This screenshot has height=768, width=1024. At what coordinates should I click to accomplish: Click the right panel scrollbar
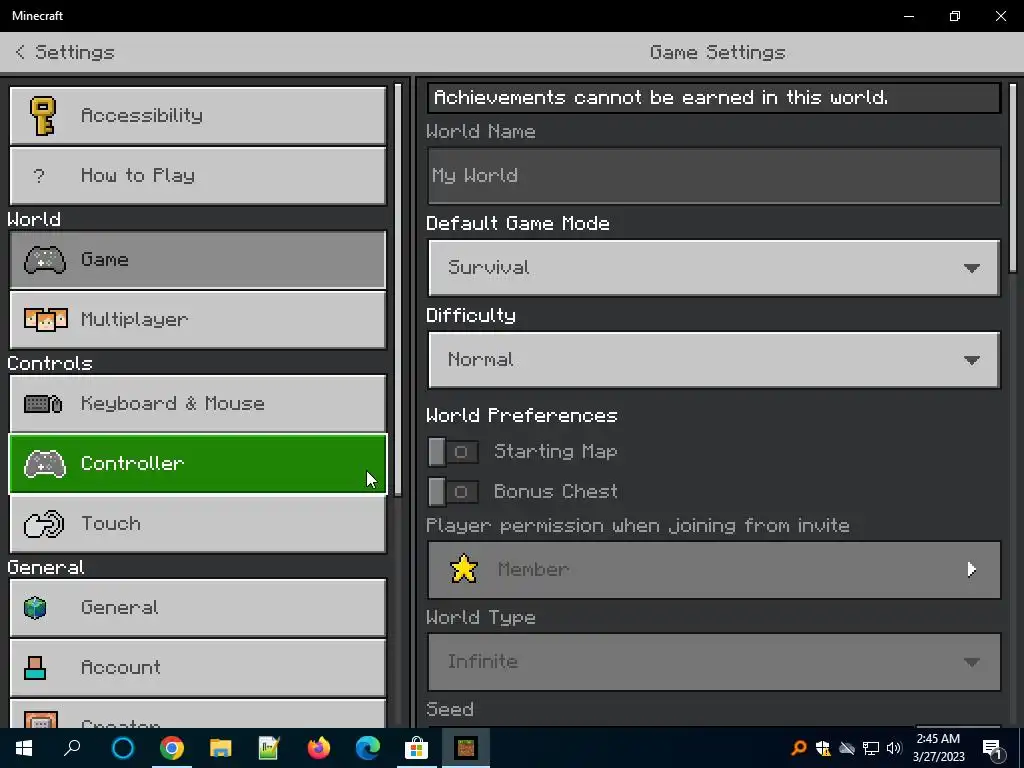click(1013, 177)
